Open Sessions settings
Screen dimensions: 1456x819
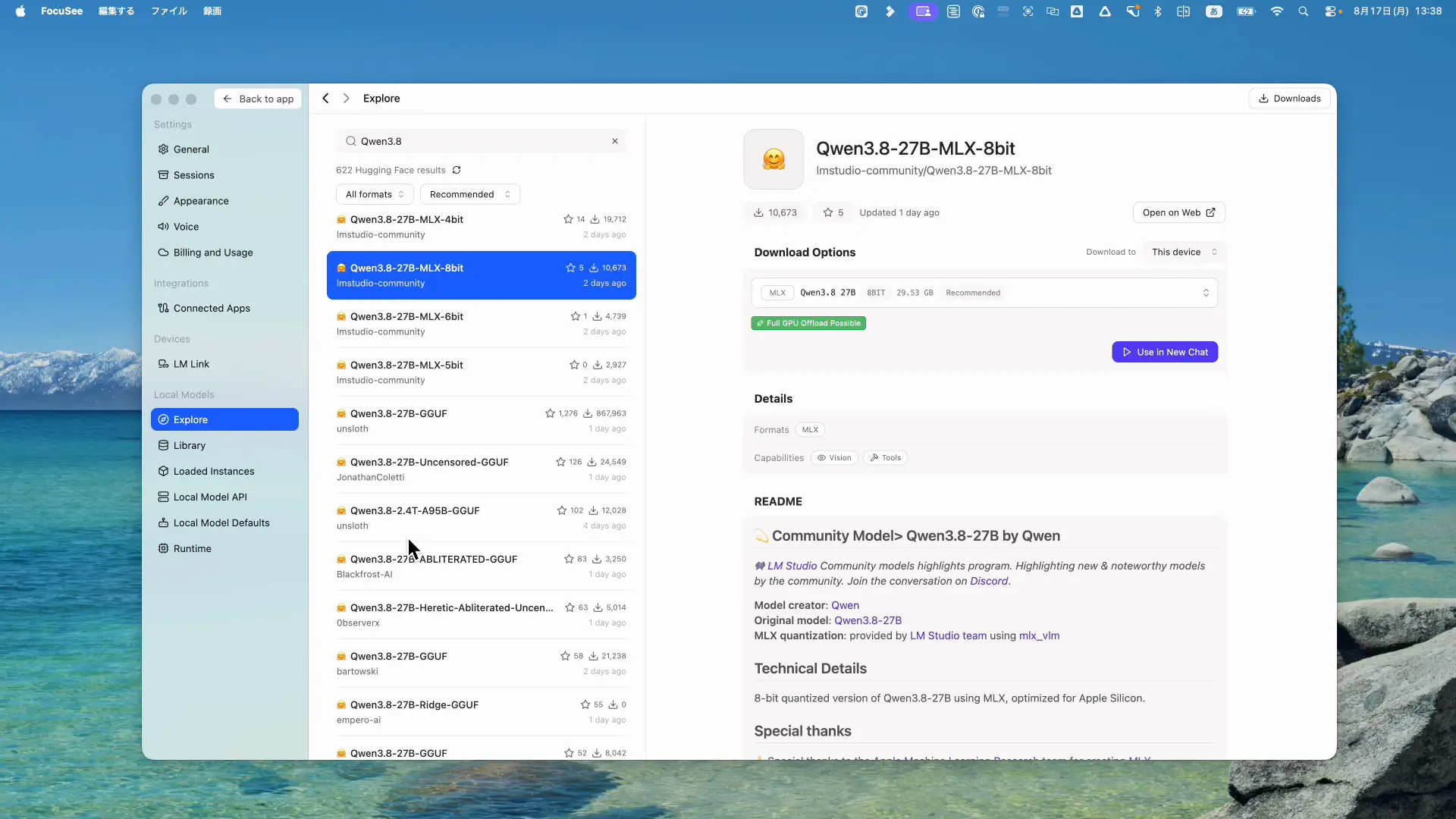click(224, 175)
